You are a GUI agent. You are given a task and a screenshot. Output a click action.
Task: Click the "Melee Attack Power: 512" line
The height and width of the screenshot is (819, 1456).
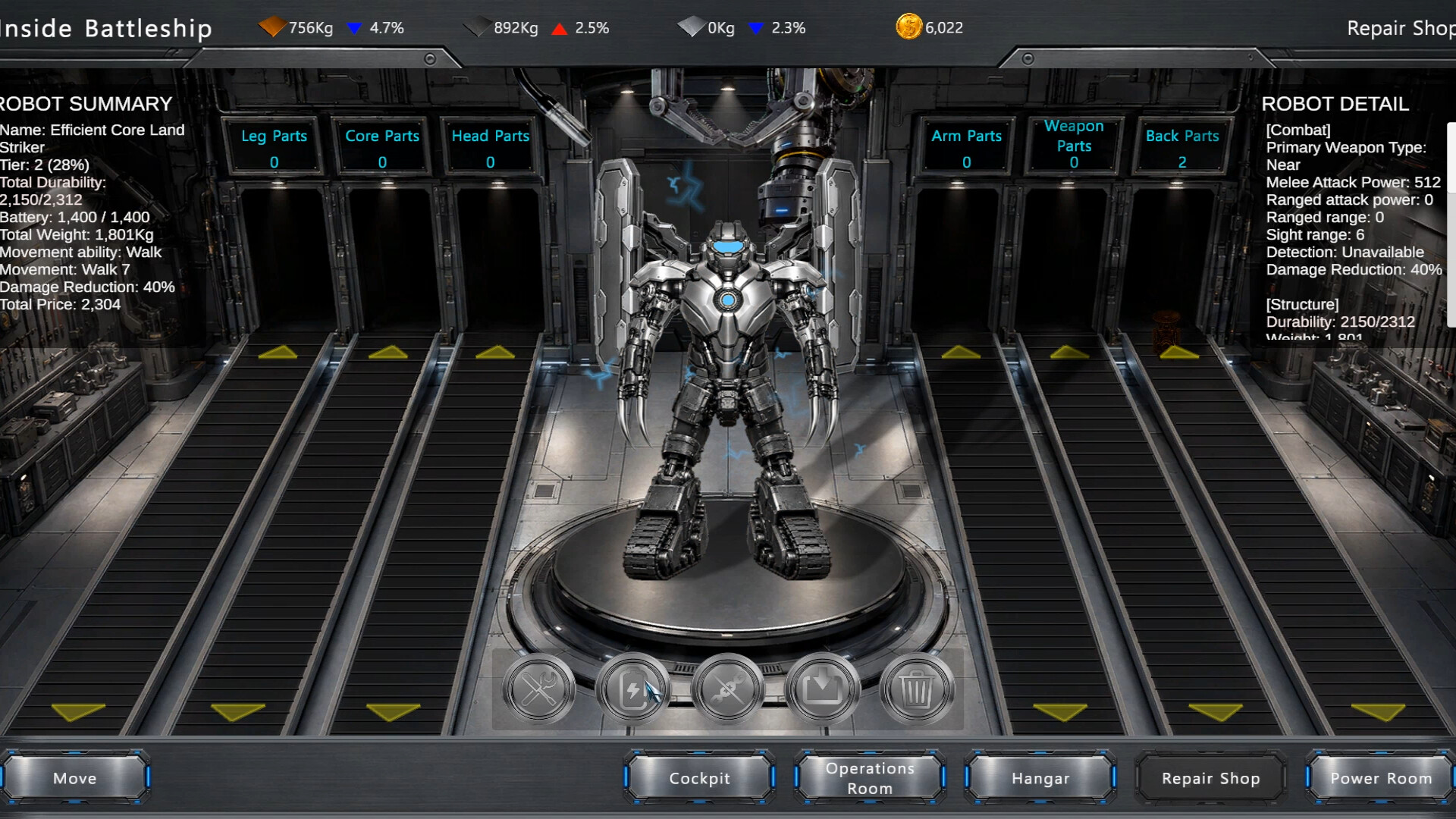click(x=1353, y=182)
